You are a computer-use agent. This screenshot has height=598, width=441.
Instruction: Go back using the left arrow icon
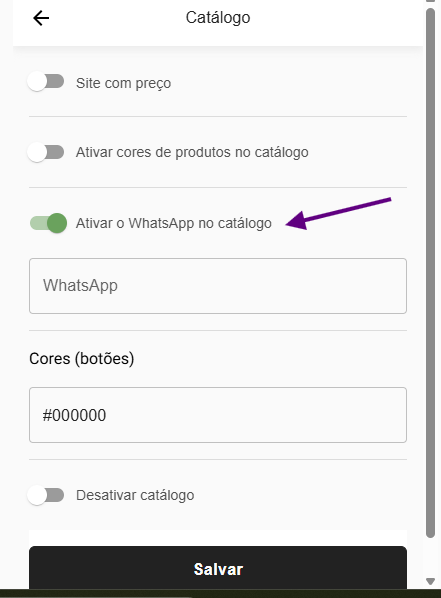click(41, 18)
